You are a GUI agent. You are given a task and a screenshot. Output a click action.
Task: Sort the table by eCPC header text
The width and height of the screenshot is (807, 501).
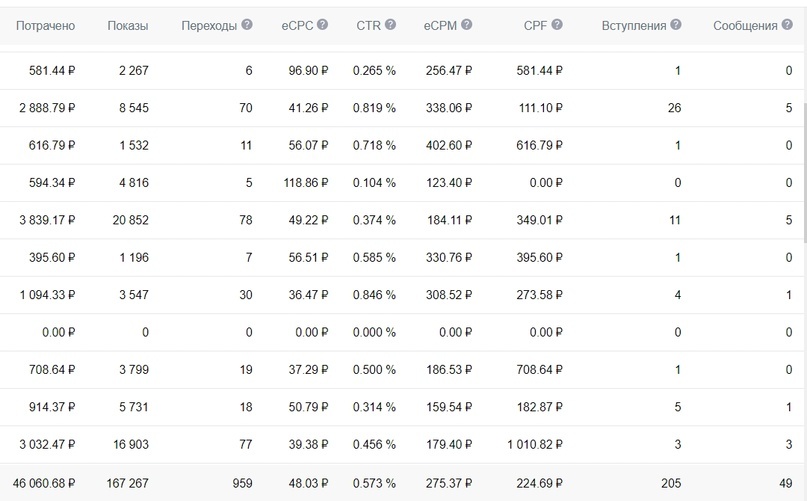[x=297, y=26]
